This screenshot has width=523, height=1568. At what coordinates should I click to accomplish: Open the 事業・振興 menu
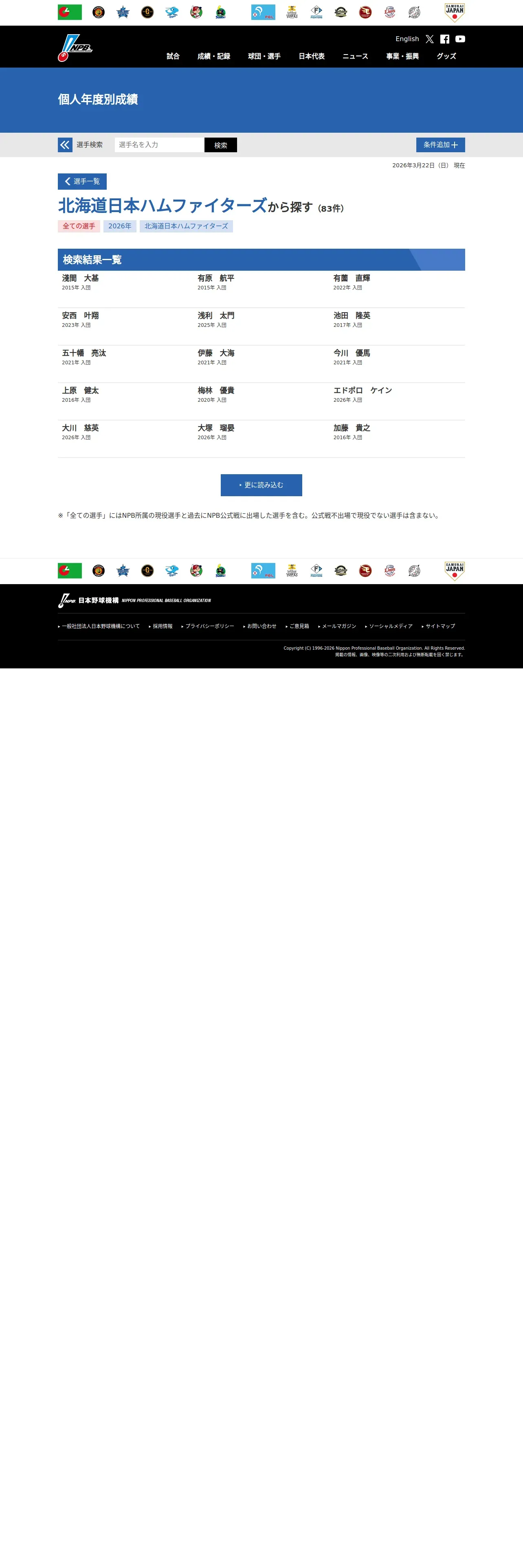click(x=402, y=56)
